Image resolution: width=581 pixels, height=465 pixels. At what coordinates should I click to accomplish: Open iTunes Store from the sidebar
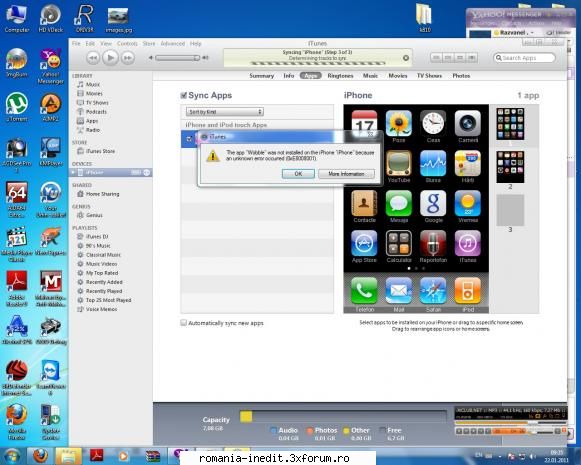[x=100, y=151]
